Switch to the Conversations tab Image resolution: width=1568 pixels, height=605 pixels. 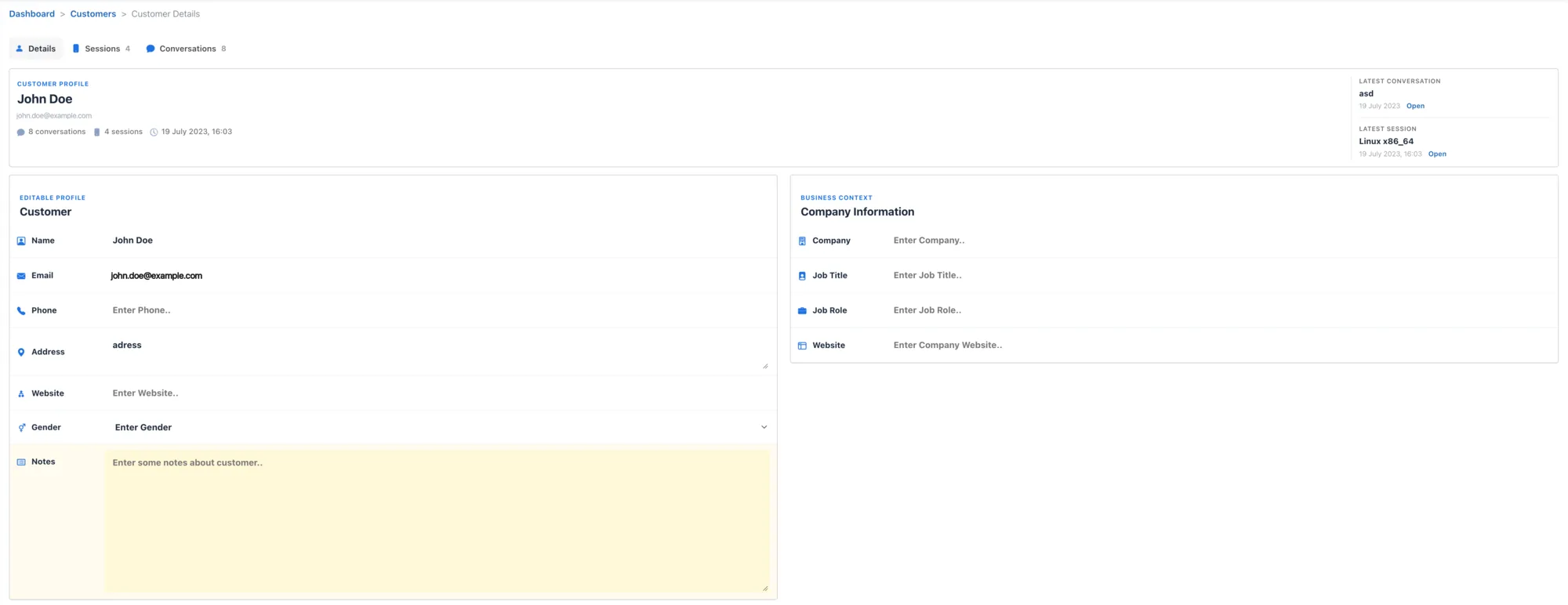coord(186,49)
